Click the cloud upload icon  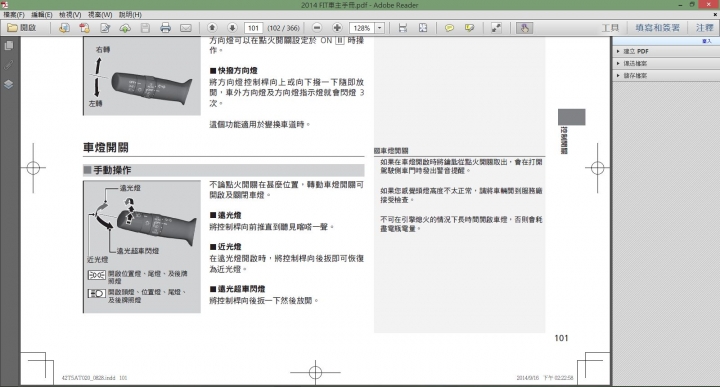coord(125,28)
